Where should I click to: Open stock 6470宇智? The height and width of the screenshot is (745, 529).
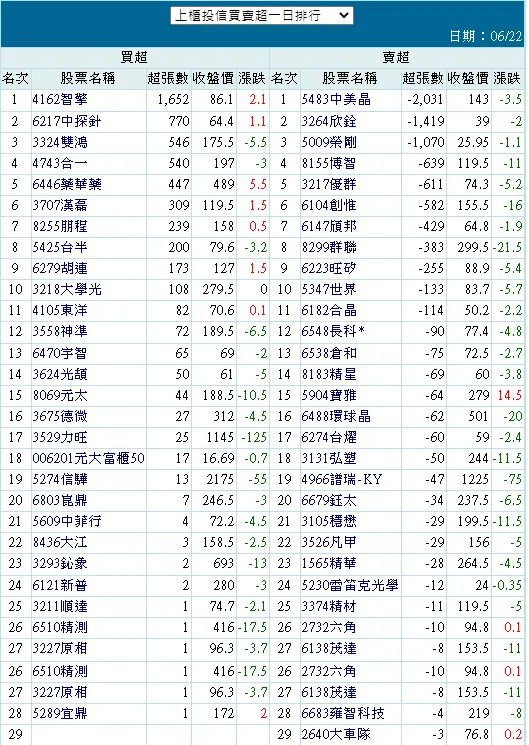coord(60,353)
